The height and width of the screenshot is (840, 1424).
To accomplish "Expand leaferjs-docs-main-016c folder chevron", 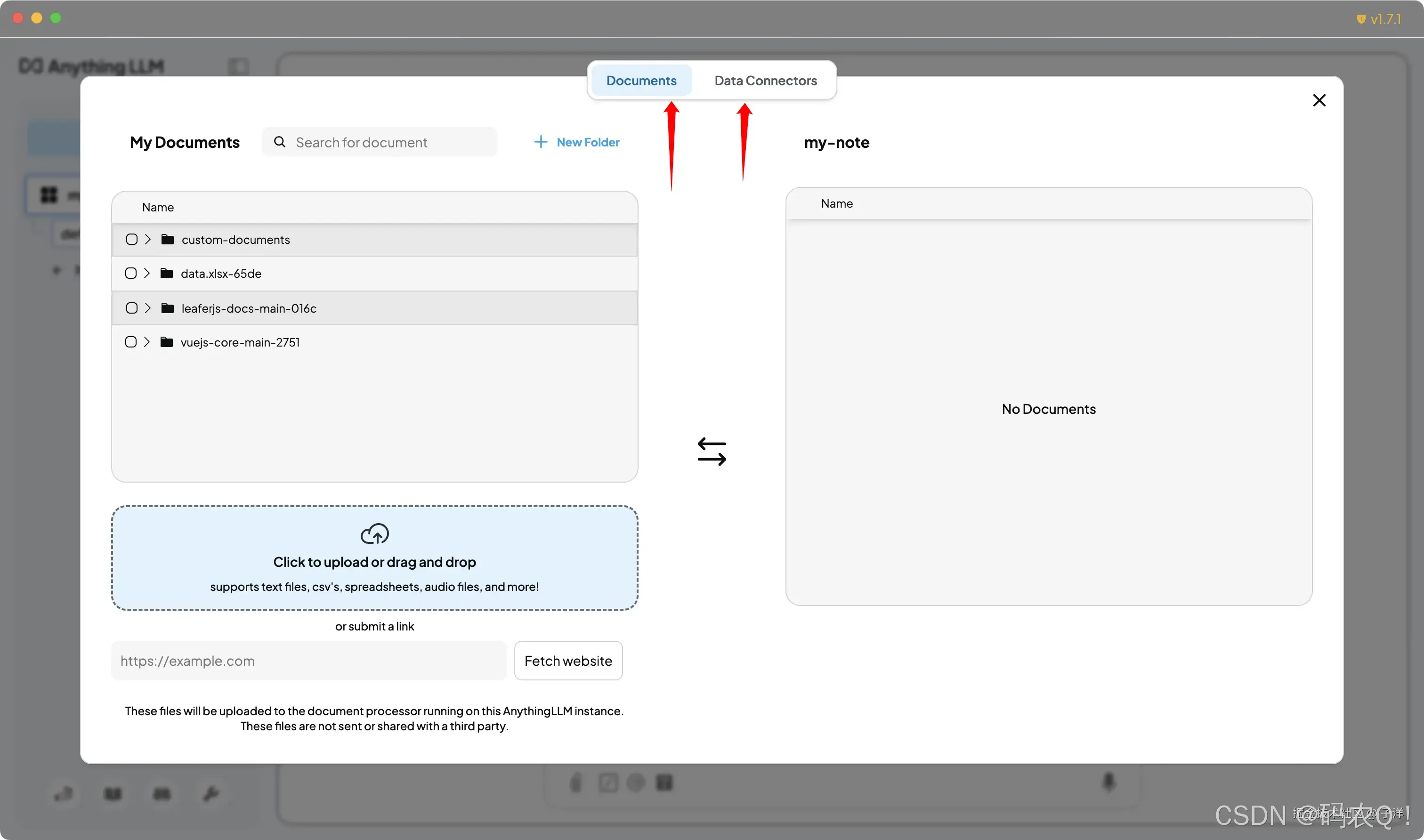I will coord(148,308).
